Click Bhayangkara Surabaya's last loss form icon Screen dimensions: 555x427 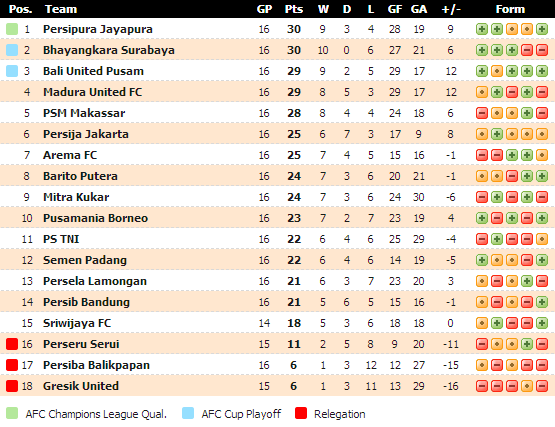pyautogui.click(x=542, y=50)
